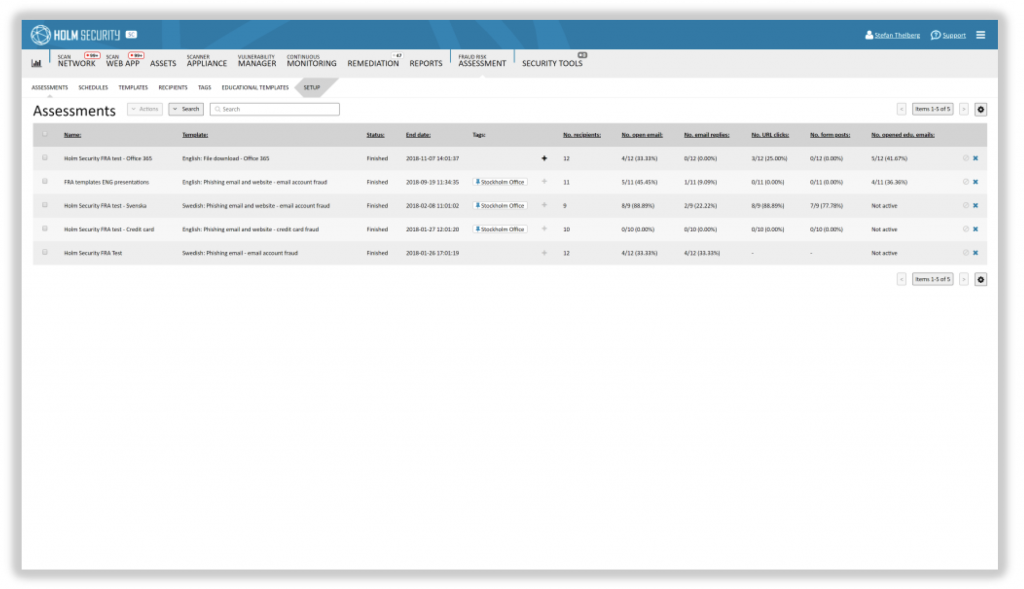Delete the FRA templates ENG presentations row

975,182
